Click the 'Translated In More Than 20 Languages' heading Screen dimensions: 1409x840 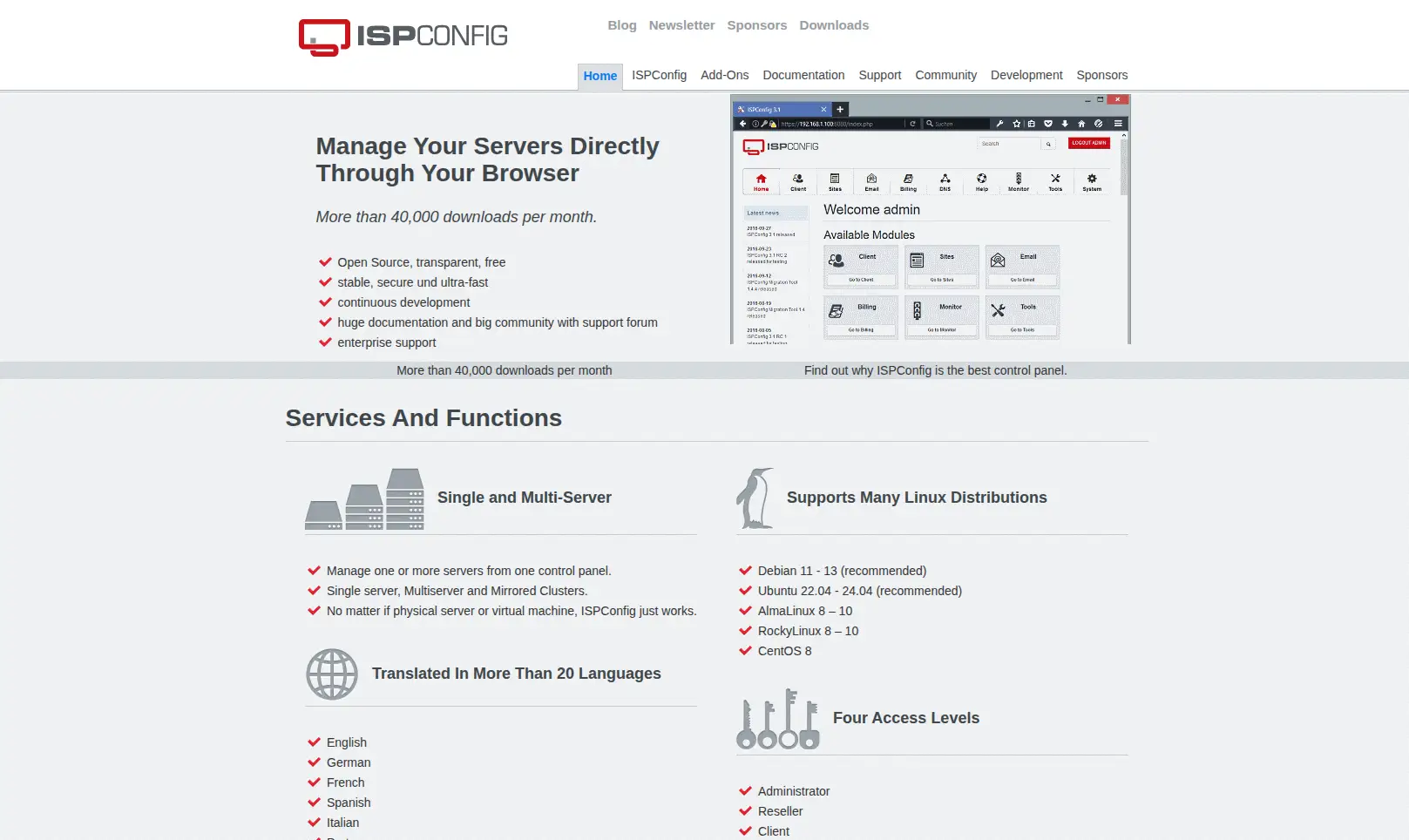[517, 674]
